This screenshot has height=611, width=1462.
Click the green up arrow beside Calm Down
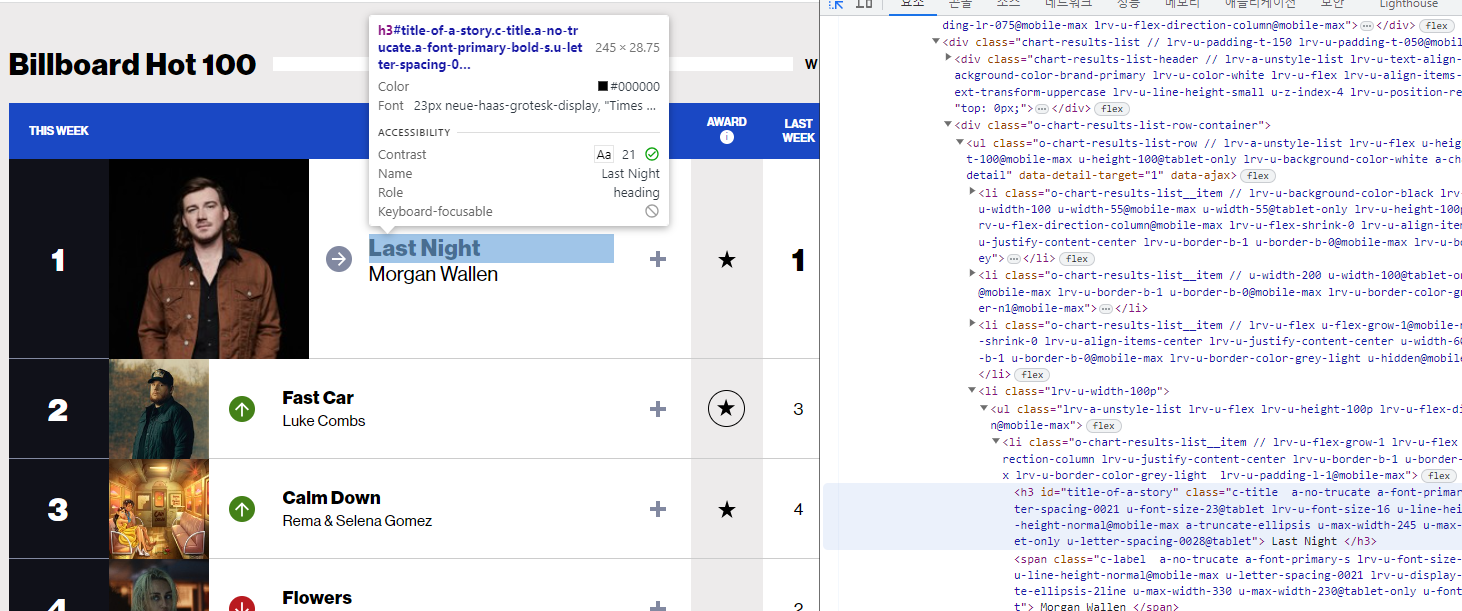pyautogui.click(x=242, y=509)
